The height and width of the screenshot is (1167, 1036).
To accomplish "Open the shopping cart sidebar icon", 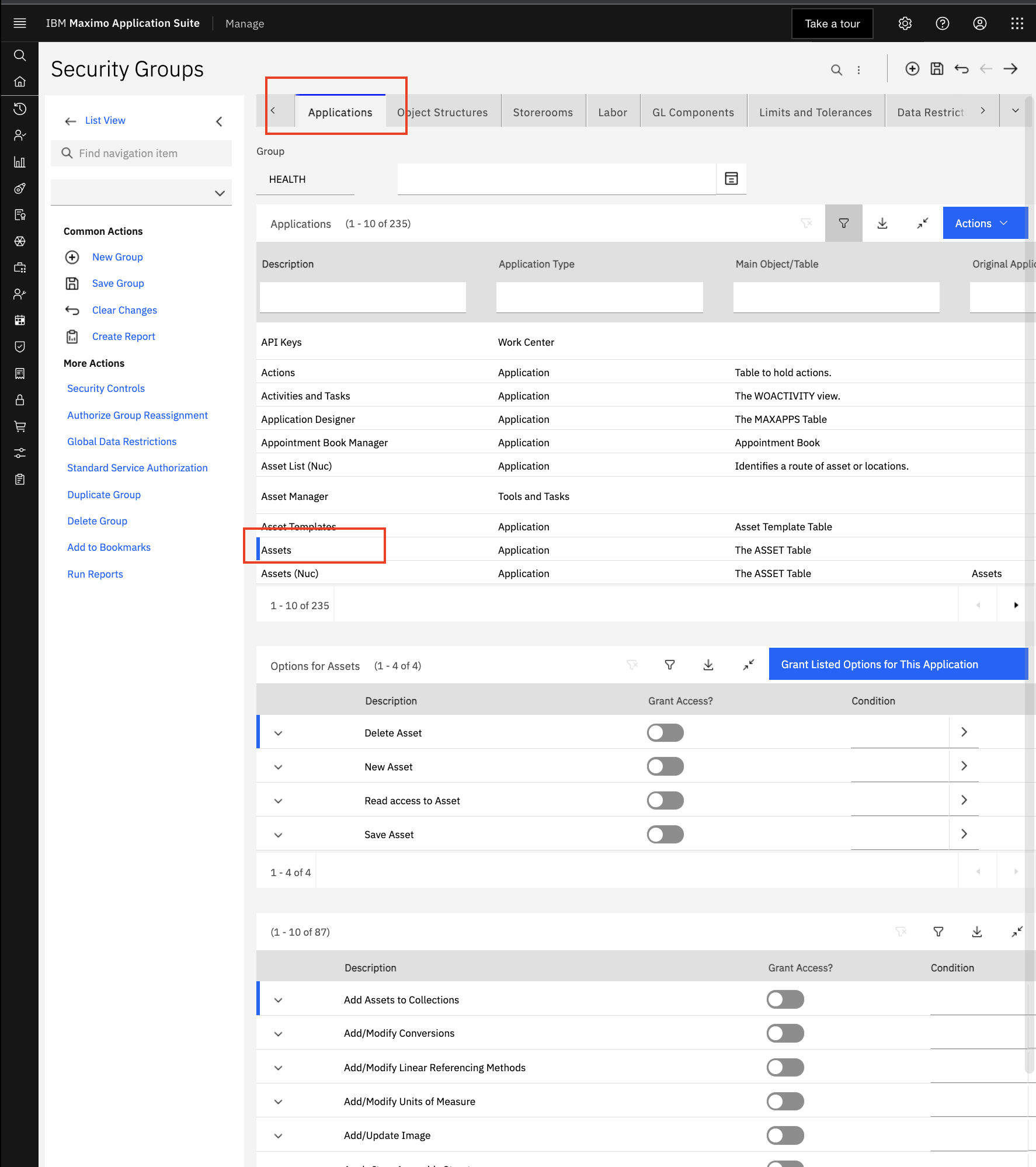I will point(20,426).
